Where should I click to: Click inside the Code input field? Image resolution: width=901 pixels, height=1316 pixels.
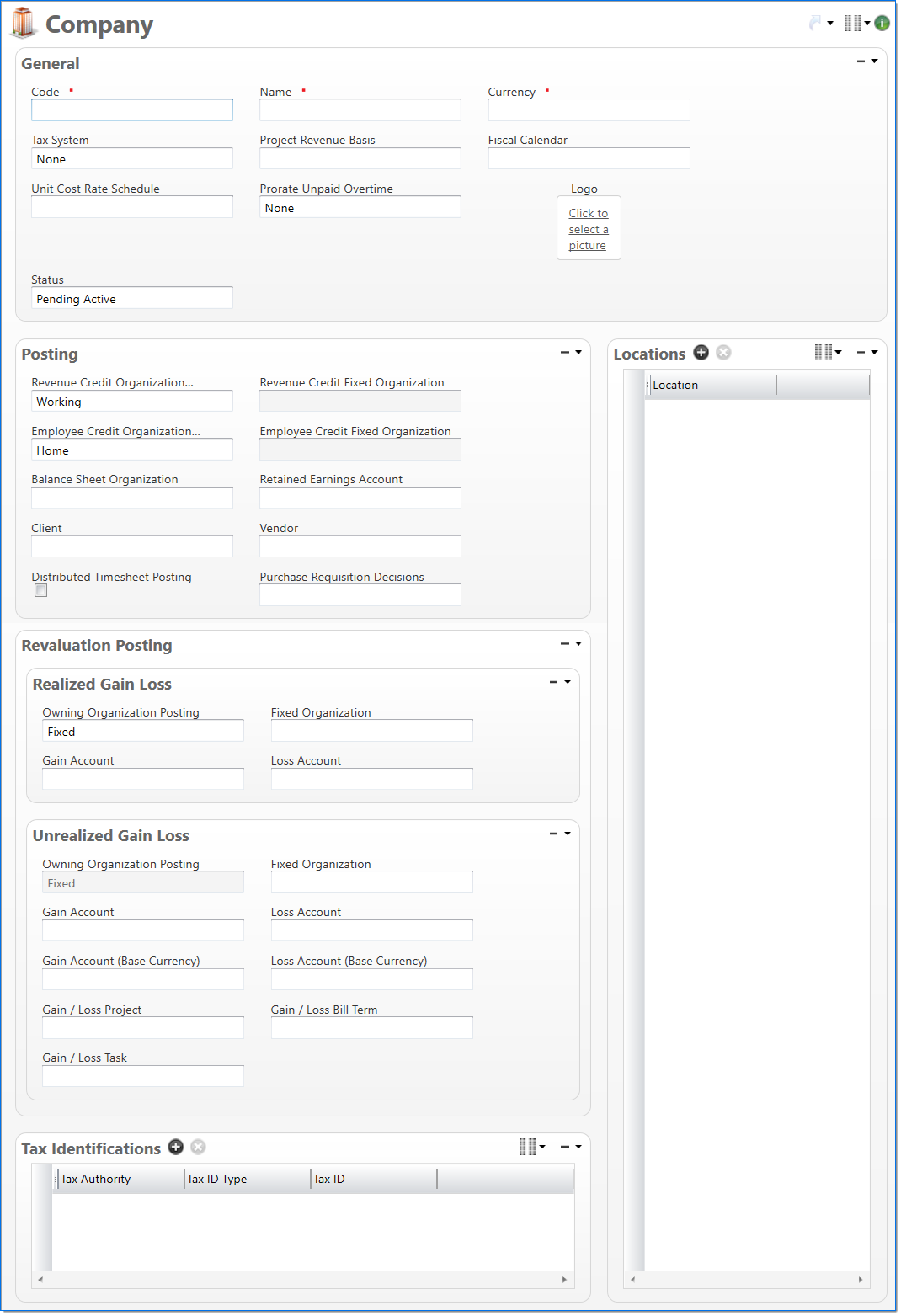[131, 110]
